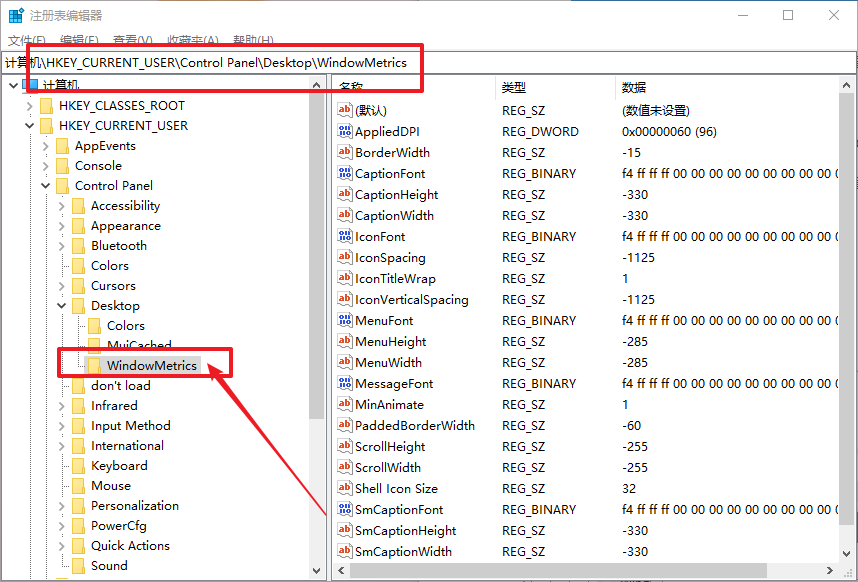Viewport: 858px width, 582px height.
Task: Click the CaptionFont binary value icon
Action: click(x=345, y=173)
